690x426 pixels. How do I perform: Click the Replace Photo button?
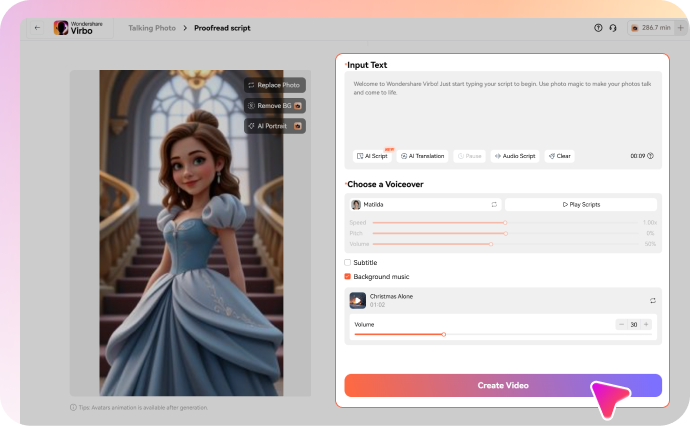click(x=275, y=85)
